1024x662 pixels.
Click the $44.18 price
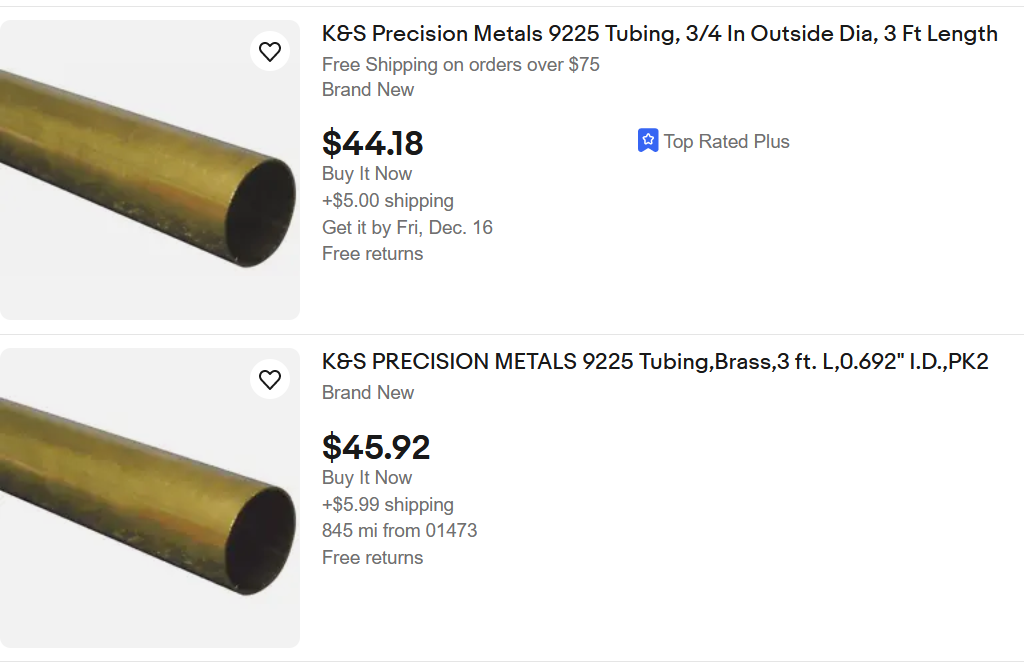coord(373,144)
